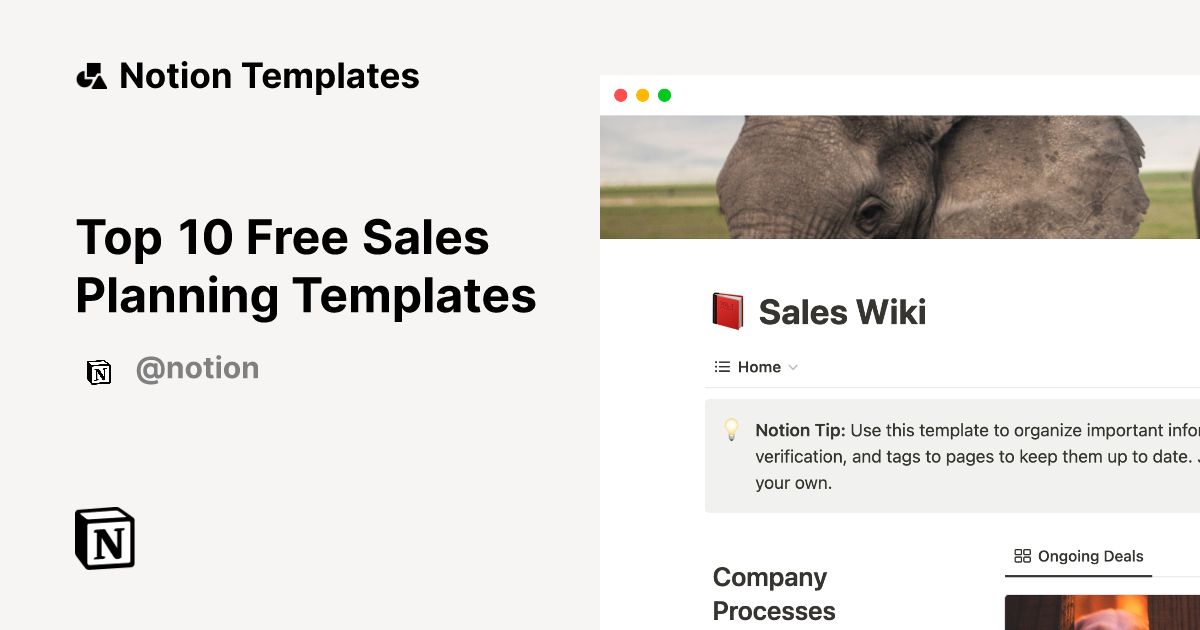Click the red traffic-light circle on the window
The height and width of the screenshot is (630, 1200).
tap(621, 94)
